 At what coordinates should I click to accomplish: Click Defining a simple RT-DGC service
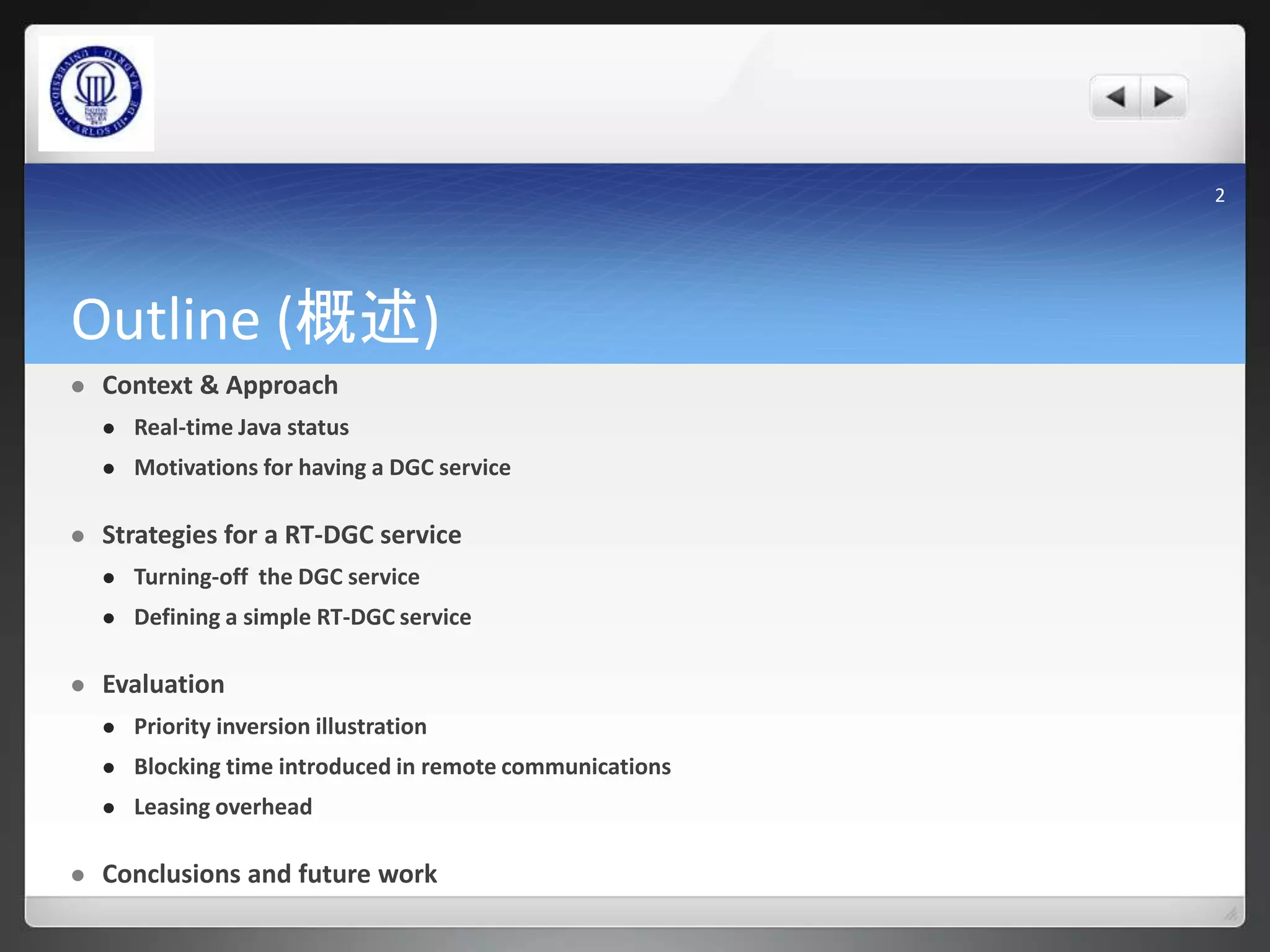tap(302, 617)
